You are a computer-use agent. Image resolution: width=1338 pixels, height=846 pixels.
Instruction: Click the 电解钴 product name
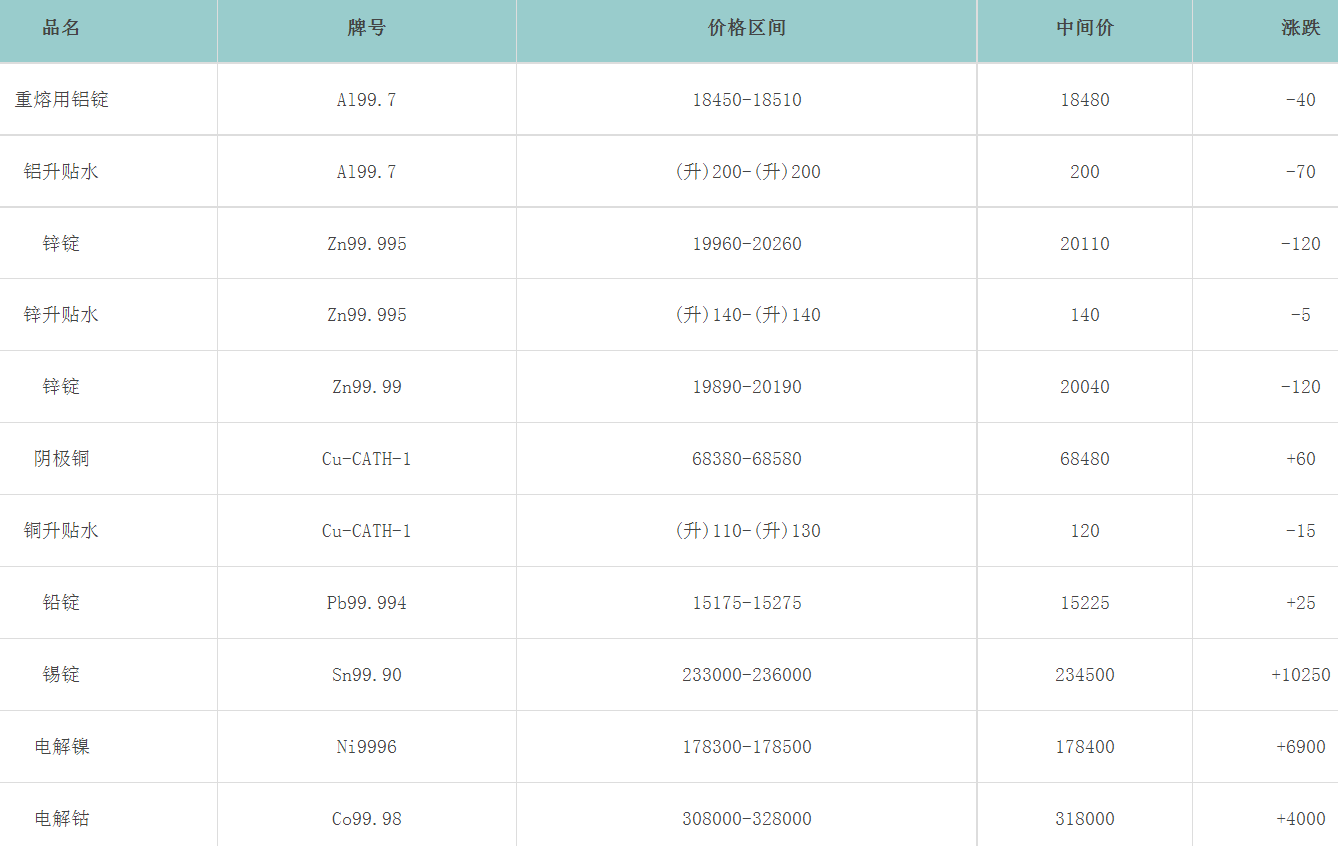(x=61, y=819)
